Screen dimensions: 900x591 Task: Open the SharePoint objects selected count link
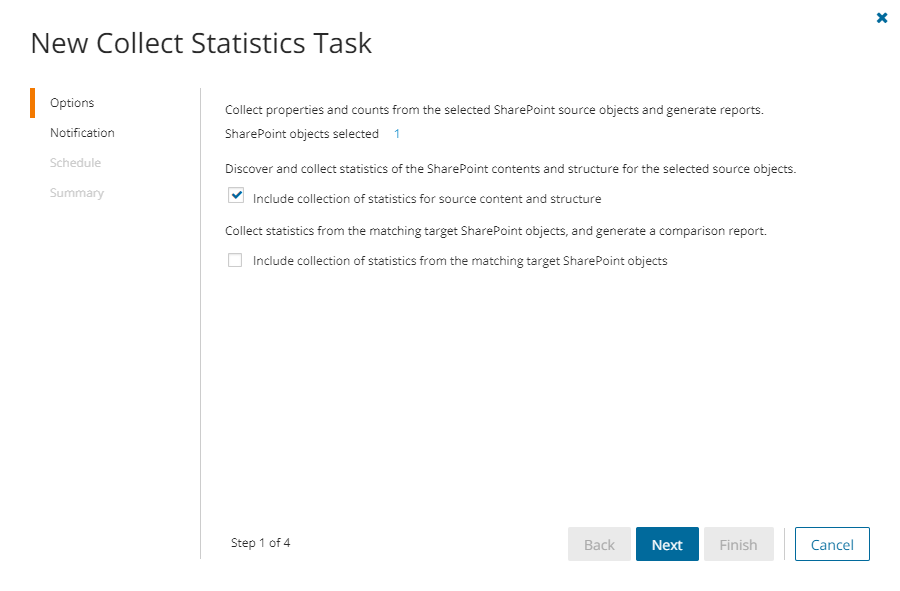point(397,134)
